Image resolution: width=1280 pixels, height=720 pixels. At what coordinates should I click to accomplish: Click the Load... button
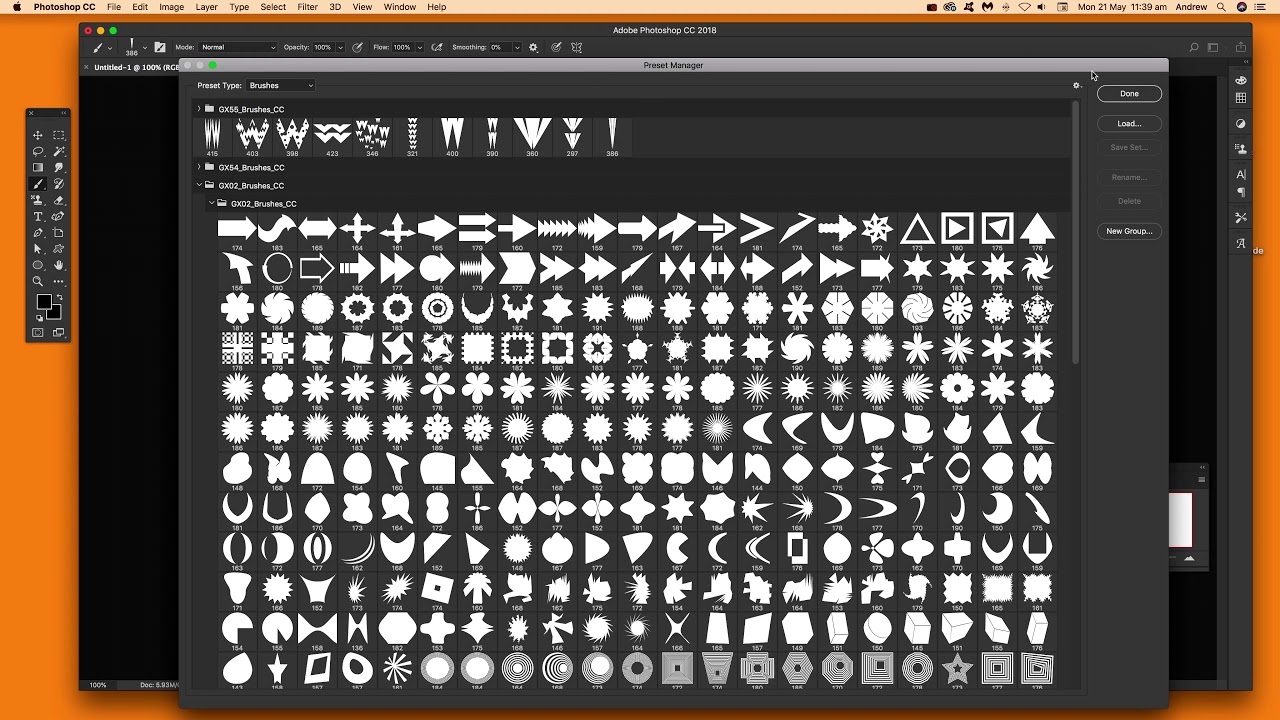pos(1129,124)
